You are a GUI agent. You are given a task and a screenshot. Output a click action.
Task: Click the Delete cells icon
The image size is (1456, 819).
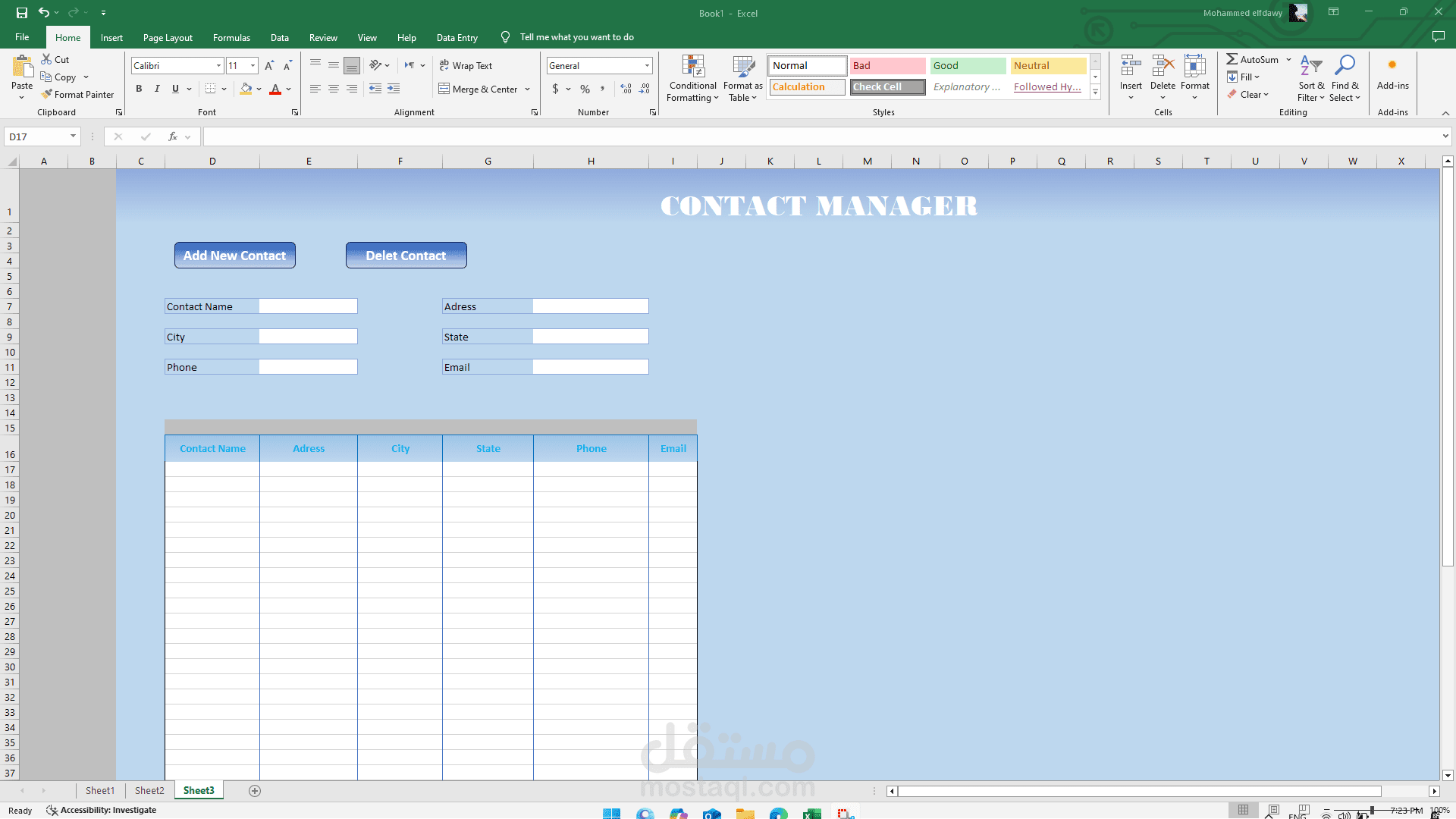(1163, 66)
